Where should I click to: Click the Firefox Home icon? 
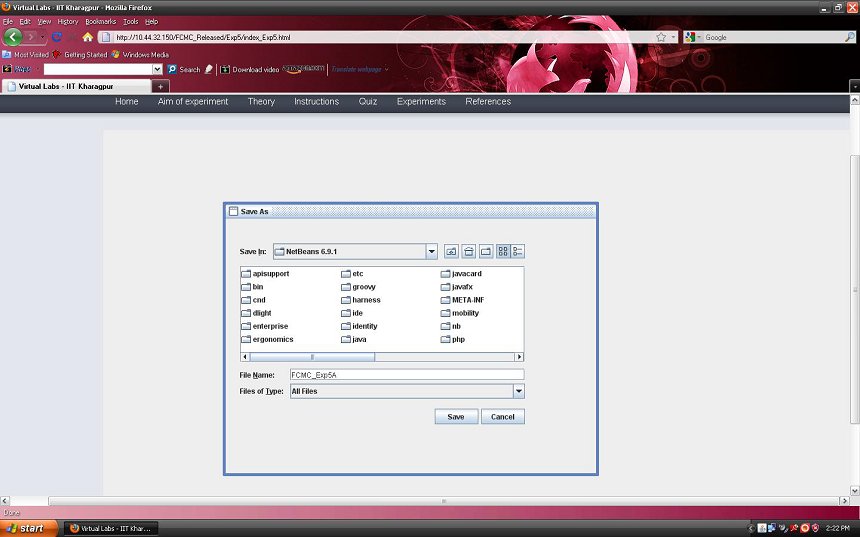pyautogui.click(x=88, y=37)
